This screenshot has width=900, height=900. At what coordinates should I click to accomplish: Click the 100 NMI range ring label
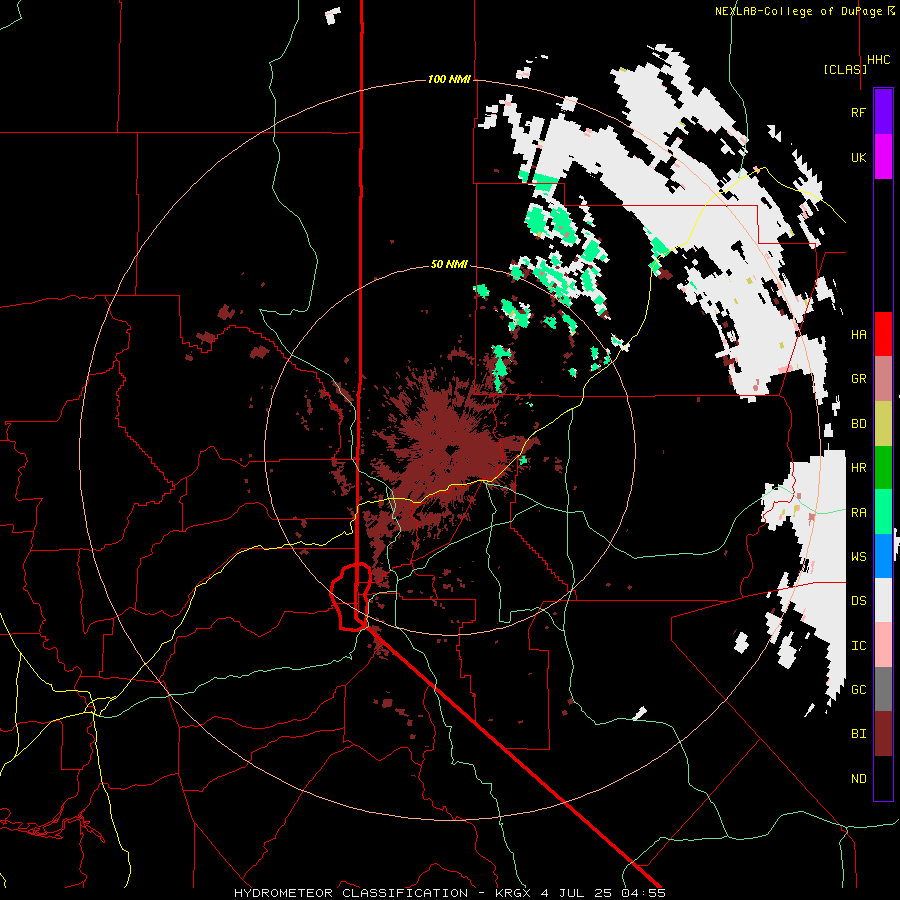coord(449,79)
